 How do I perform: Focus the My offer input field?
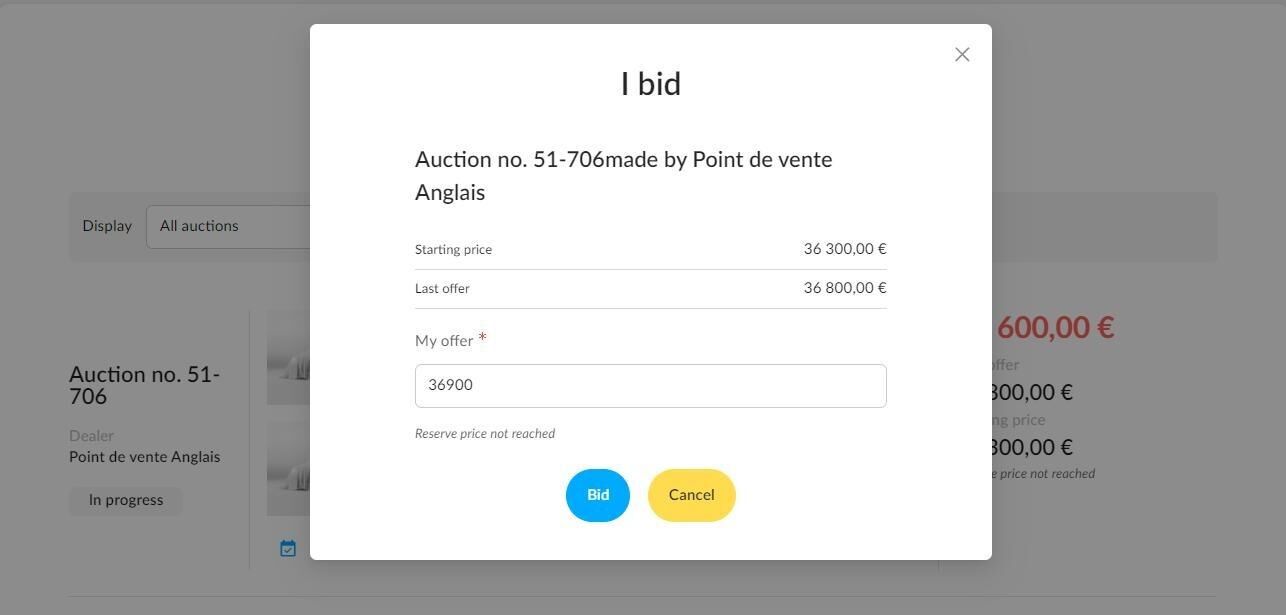651,386
